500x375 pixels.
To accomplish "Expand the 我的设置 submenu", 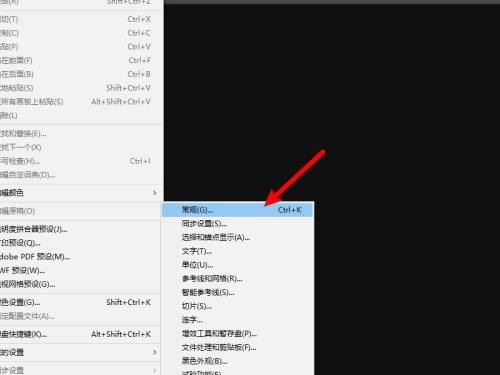I will tap(80, 352).
